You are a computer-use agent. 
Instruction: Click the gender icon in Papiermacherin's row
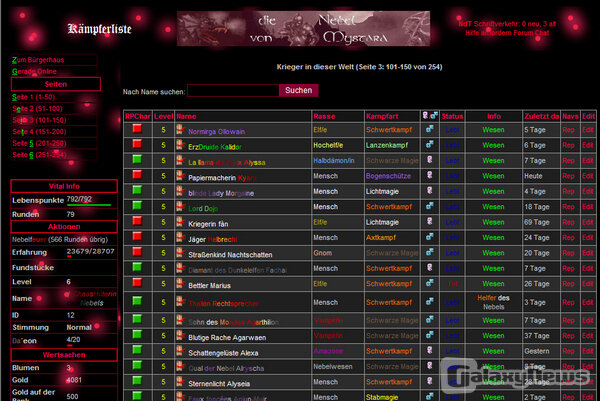click(429, 176)
